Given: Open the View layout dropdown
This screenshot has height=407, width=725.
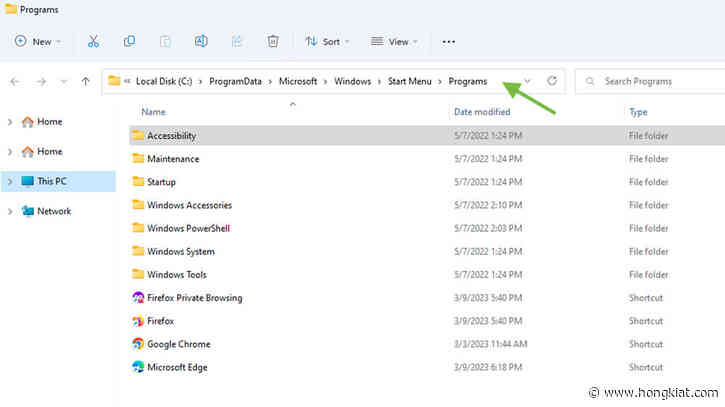Looking at the screenshot, I should tap(394, 42).
